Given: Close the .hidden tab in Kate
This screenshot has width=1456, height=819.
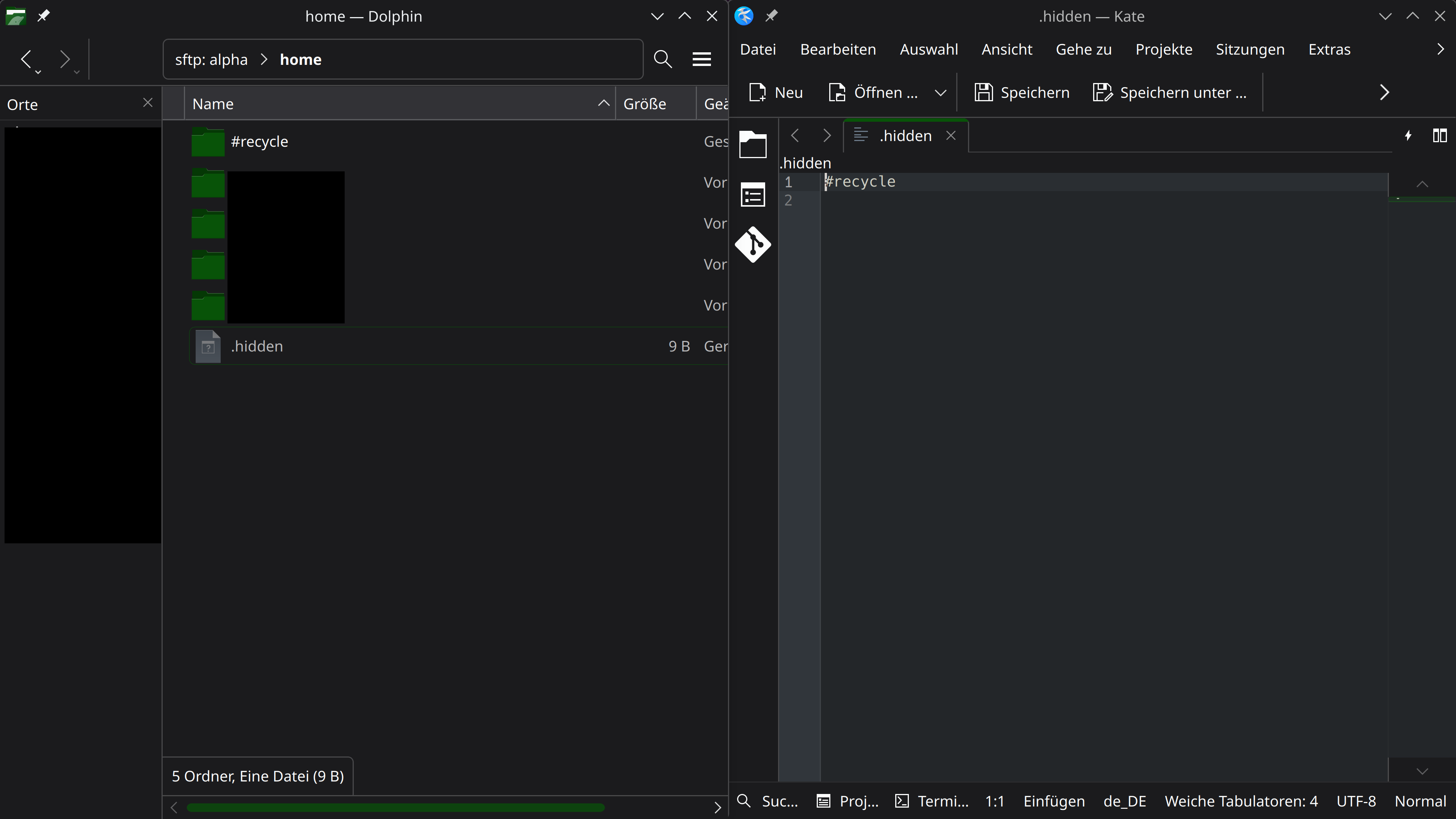Looking at the screenshot, I should tap(951, 136).
